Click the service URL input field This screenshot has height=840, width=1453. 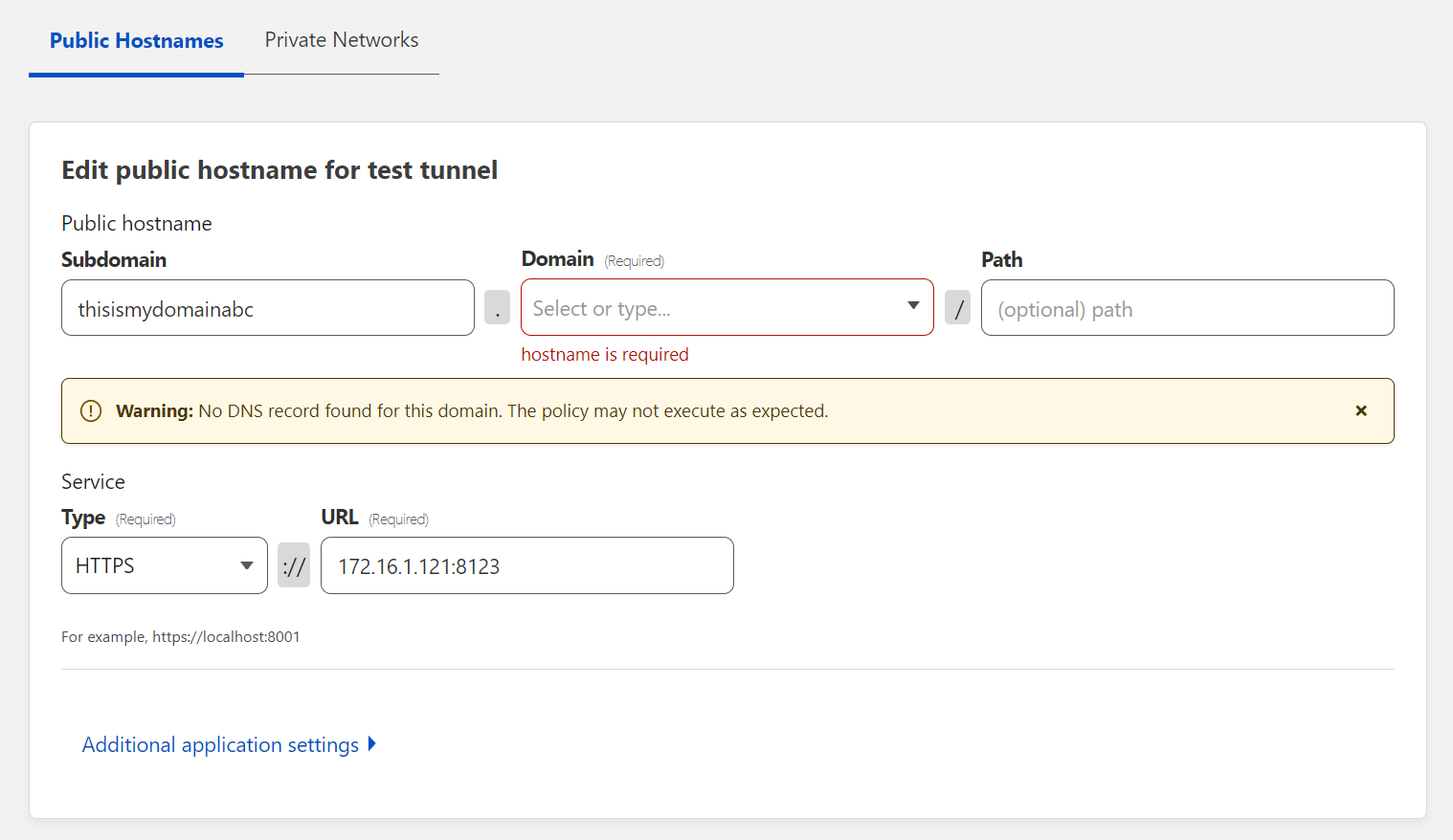[526, 565]
